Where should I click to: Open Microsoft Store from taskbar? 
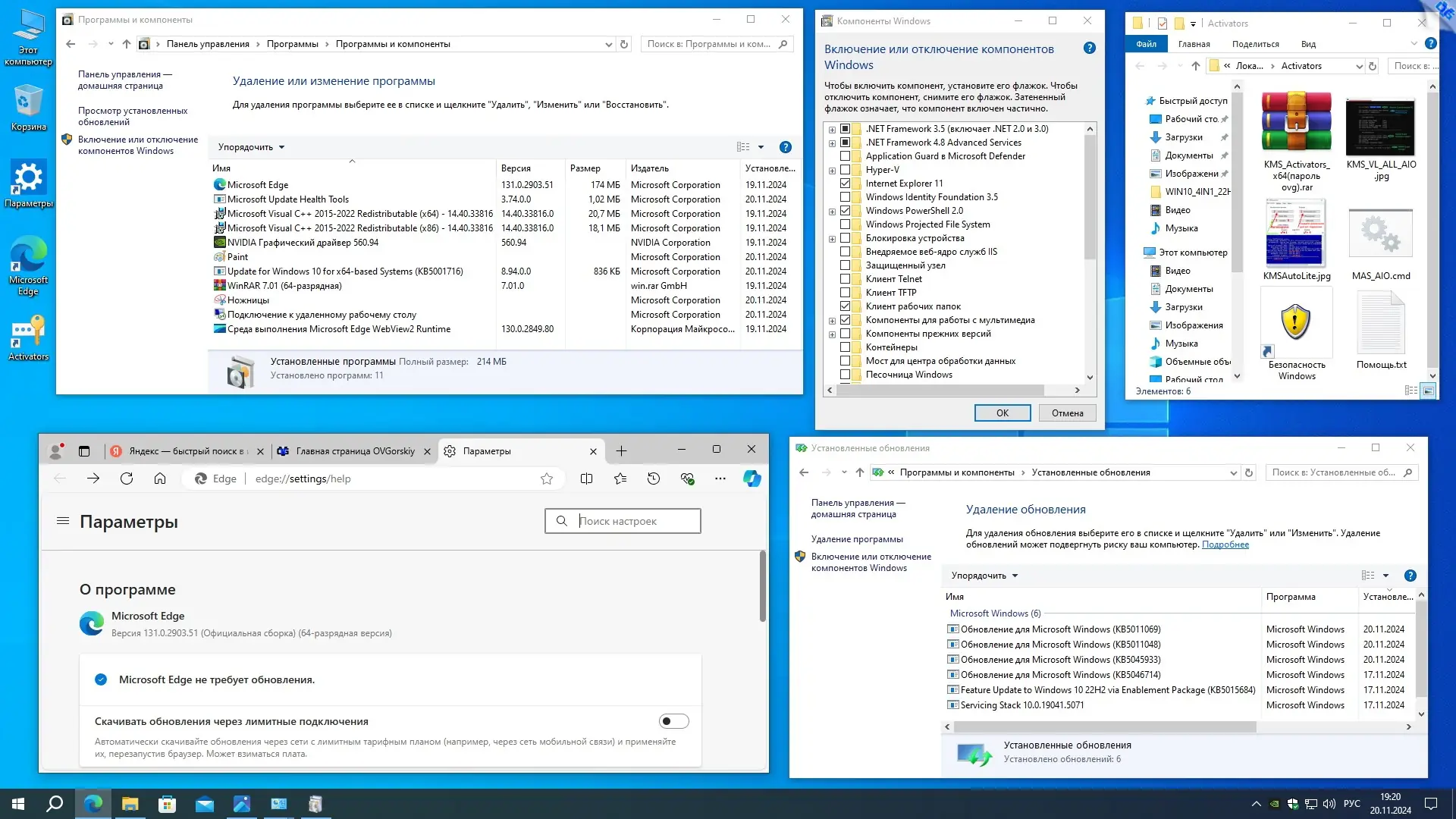click(167, 804)
